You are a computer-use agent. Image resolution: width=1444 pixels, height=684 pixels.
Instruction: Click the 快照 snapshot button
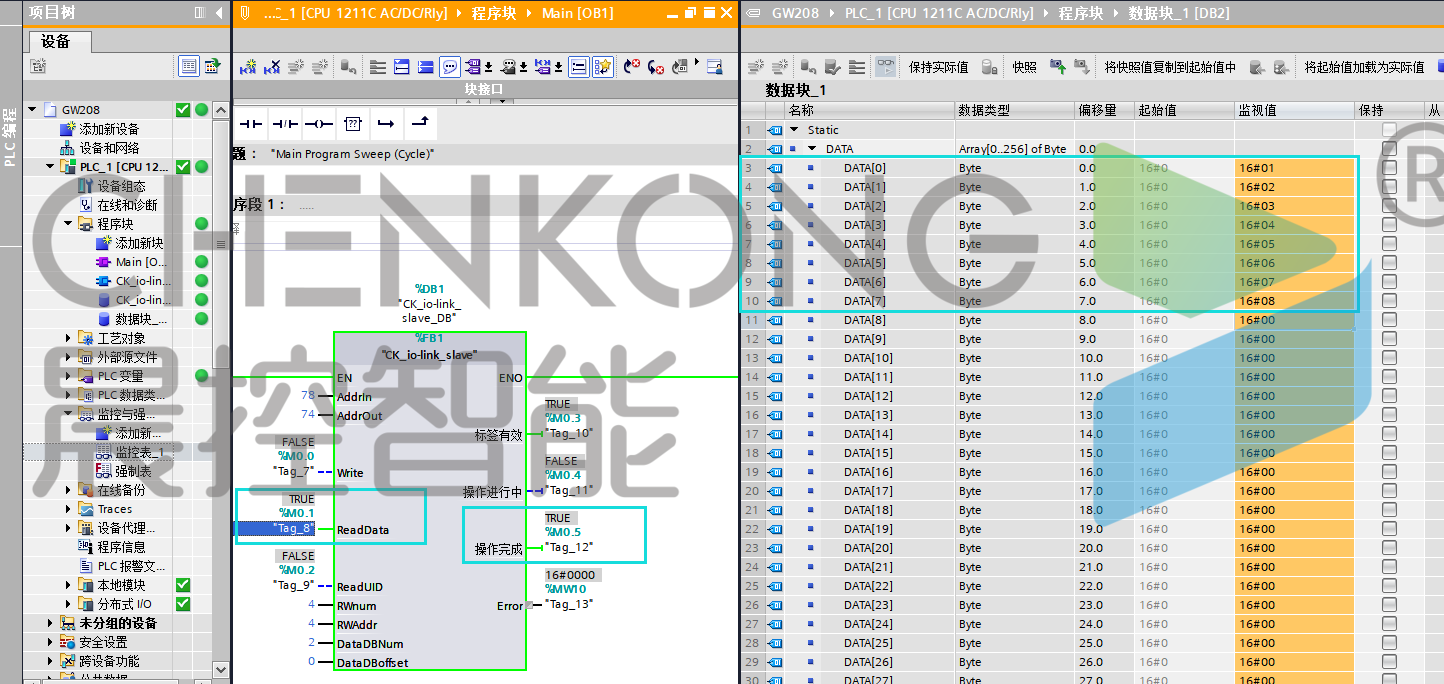pyautogui.click(x=1024, y=67)
